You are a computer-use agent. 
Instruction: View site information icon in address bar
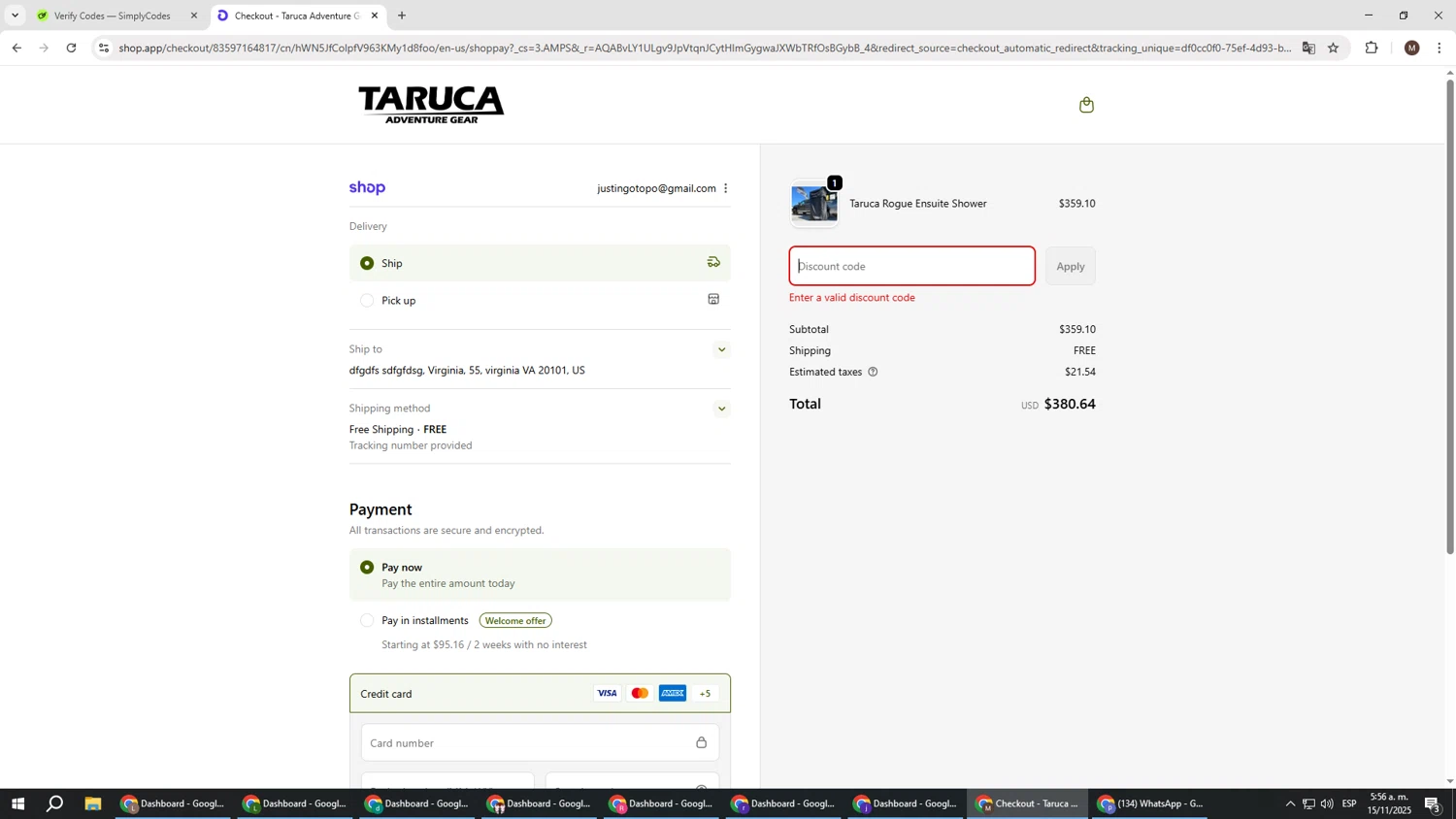[x=104, y=48]
